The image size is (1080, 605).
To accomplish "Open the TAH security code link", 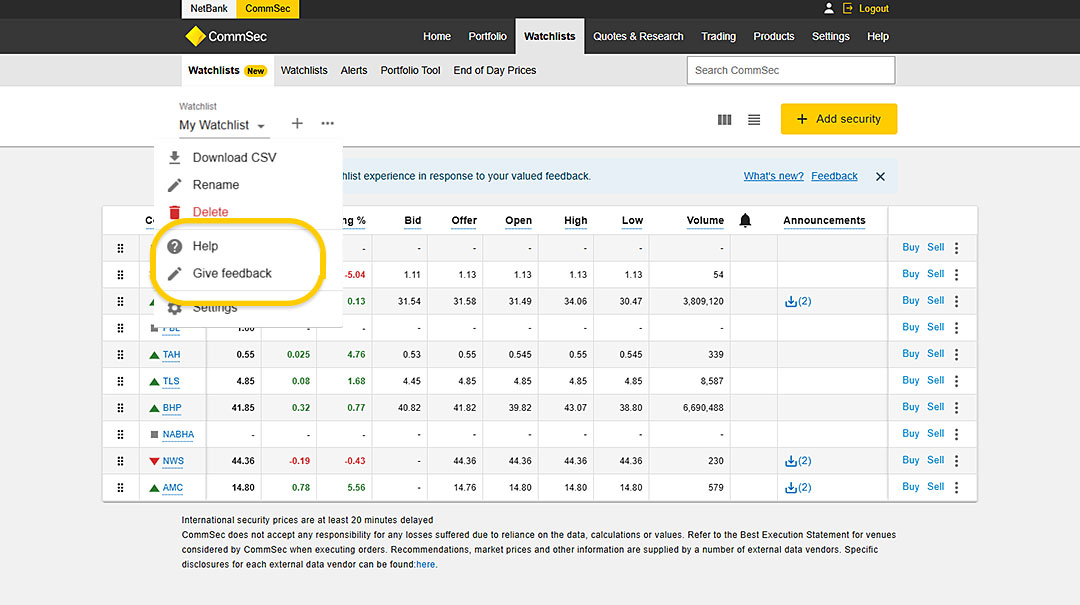I will point(172,355).
